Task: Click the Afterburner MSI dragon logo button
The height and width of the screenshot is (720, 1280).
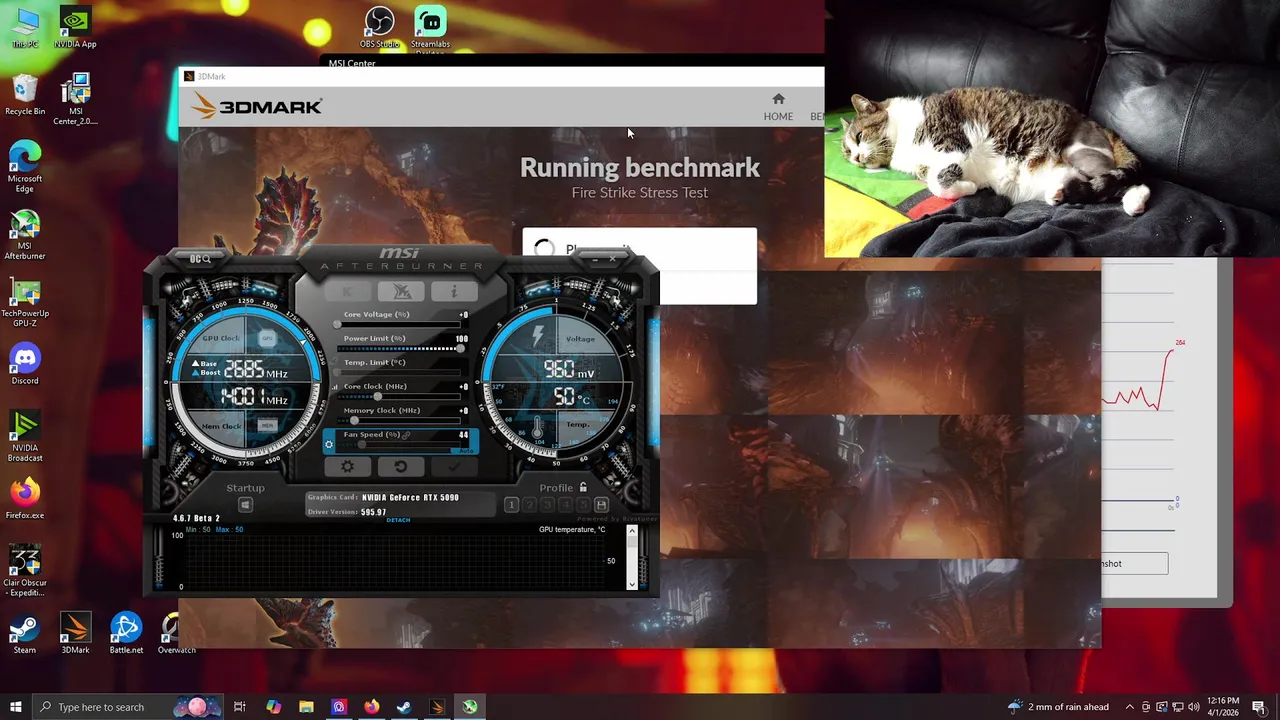Action: pyautogui.click(x=401, y=291)
